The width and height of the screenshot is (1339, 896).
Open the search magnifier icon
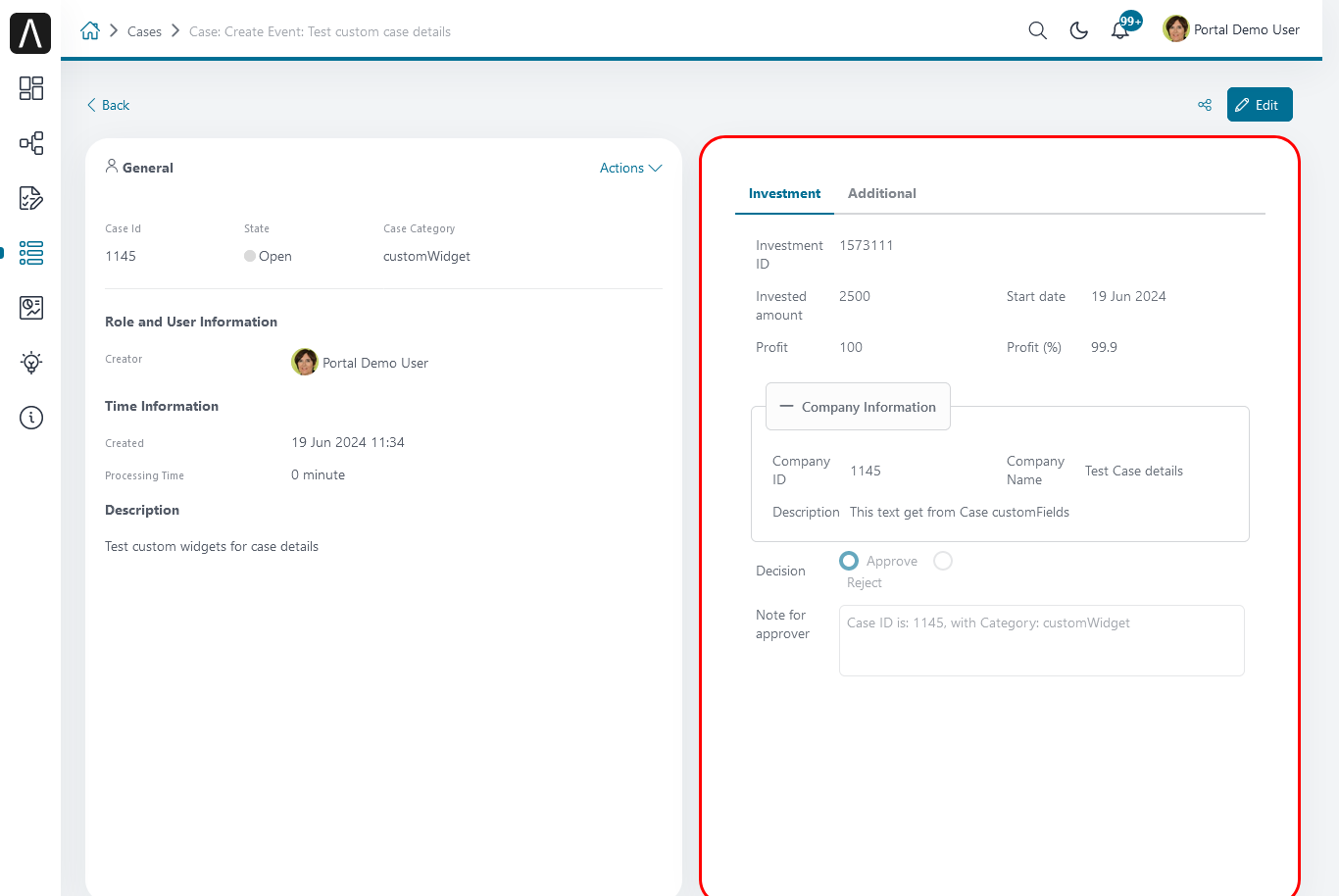[1037, 30]
